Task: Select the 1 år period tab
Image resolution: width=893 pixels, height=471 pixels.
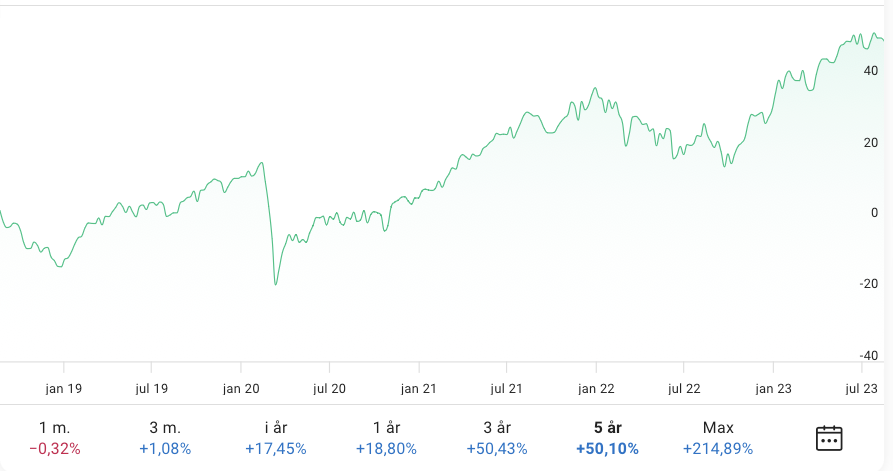Action: 386,438
